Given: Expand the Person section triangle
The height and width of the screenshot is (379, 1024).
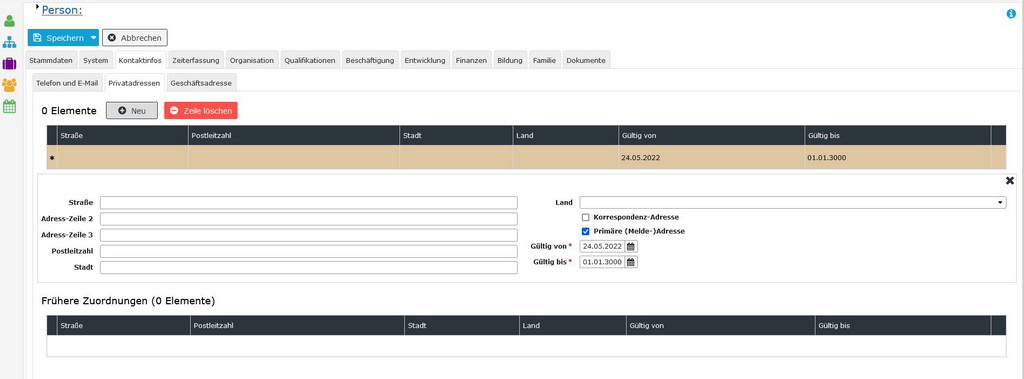Looking at the screenshot, I should pos(38,7).
